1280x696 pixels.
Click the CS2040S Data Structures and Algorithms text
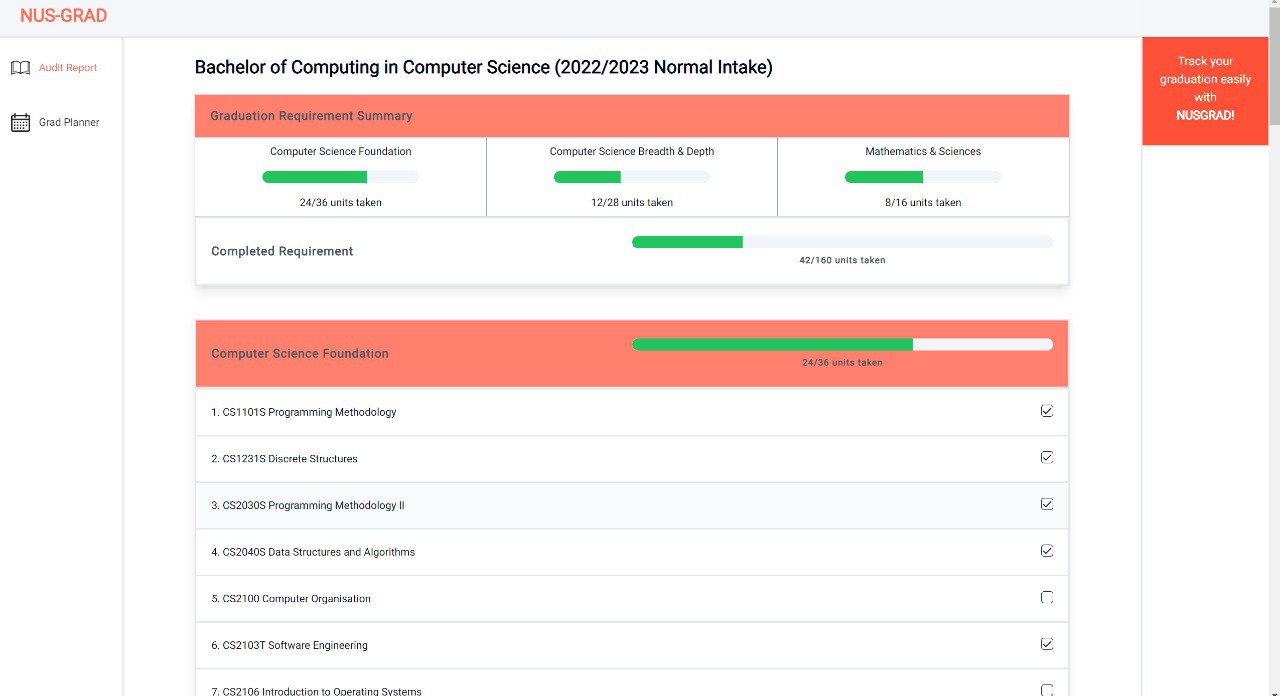click(313, 552)
